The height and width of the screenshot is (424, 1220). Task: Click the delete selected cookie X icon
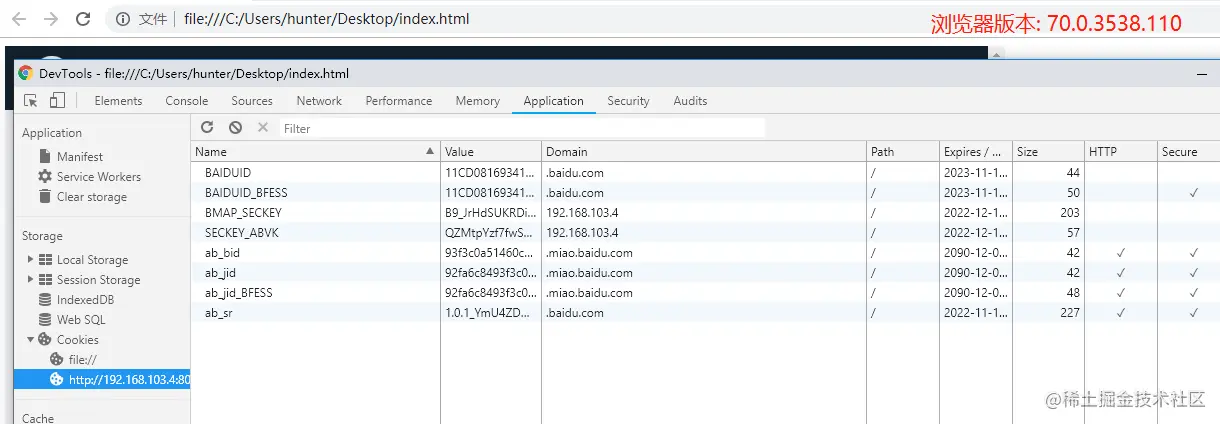(263, 128)
